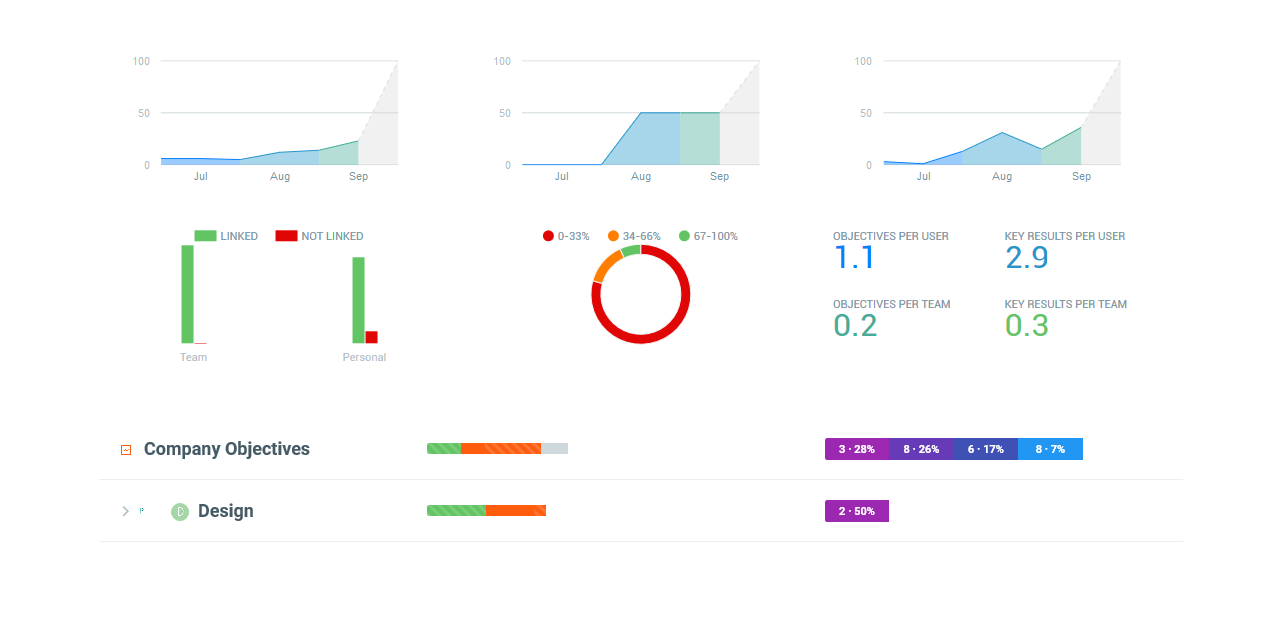Viewport: 1280px width, 642px height.
Task: Click the Objectives Per User value 1.1
Action: (854, 258)
